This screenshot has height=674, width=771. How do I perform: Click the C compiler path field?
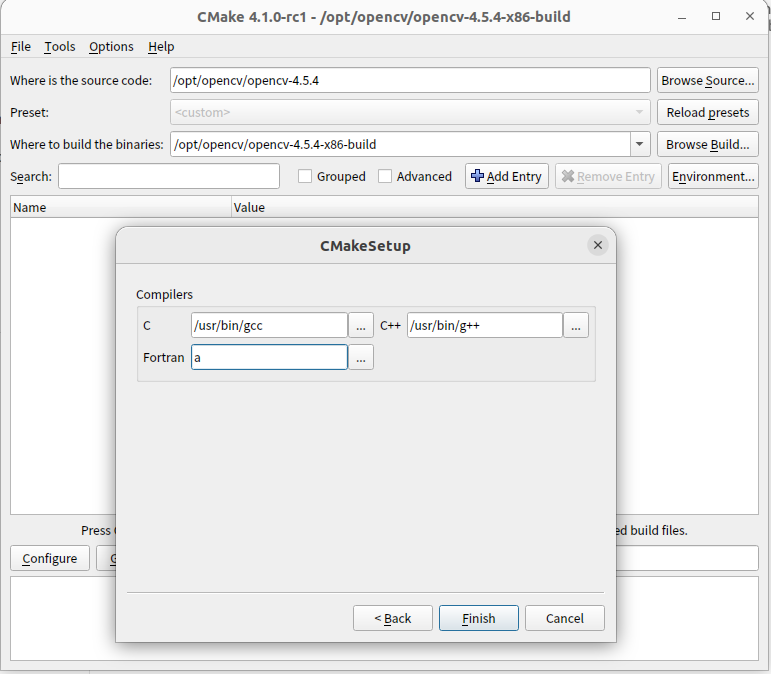[269, 325]
